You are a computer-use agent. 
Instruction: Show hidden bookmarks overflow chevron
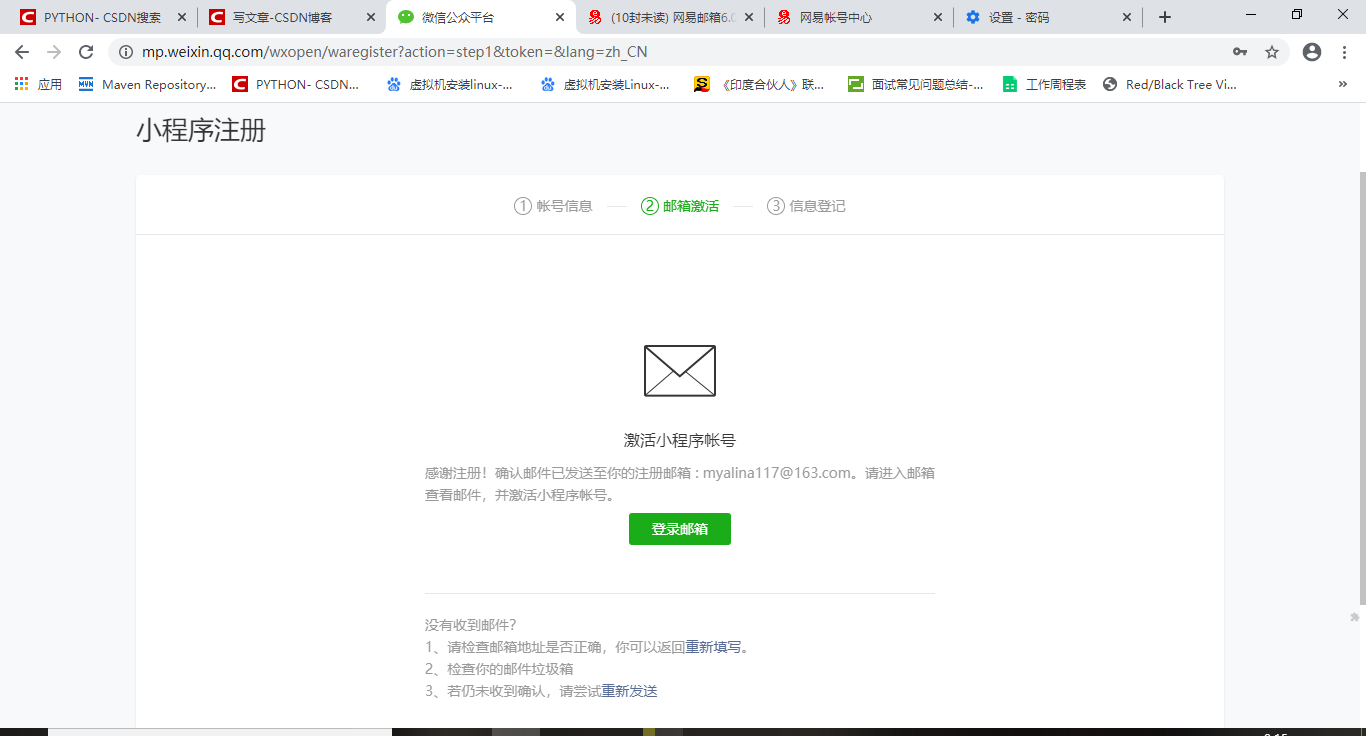tap(1343, 85)
